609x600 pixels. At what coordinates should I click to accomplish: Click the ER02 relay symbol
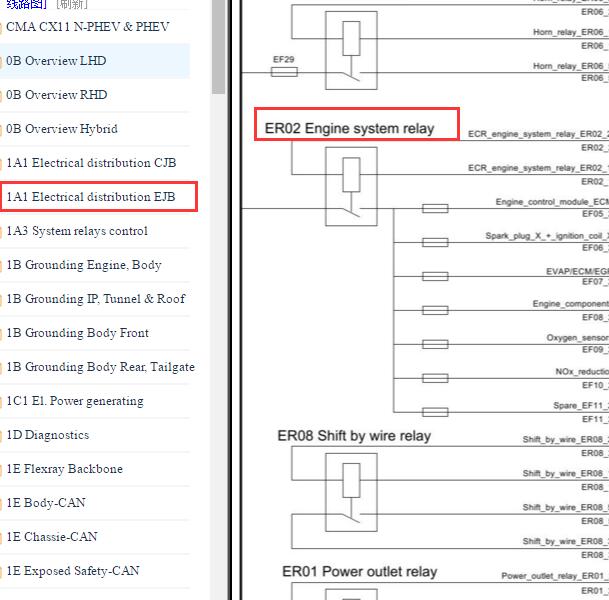[351, 186]
